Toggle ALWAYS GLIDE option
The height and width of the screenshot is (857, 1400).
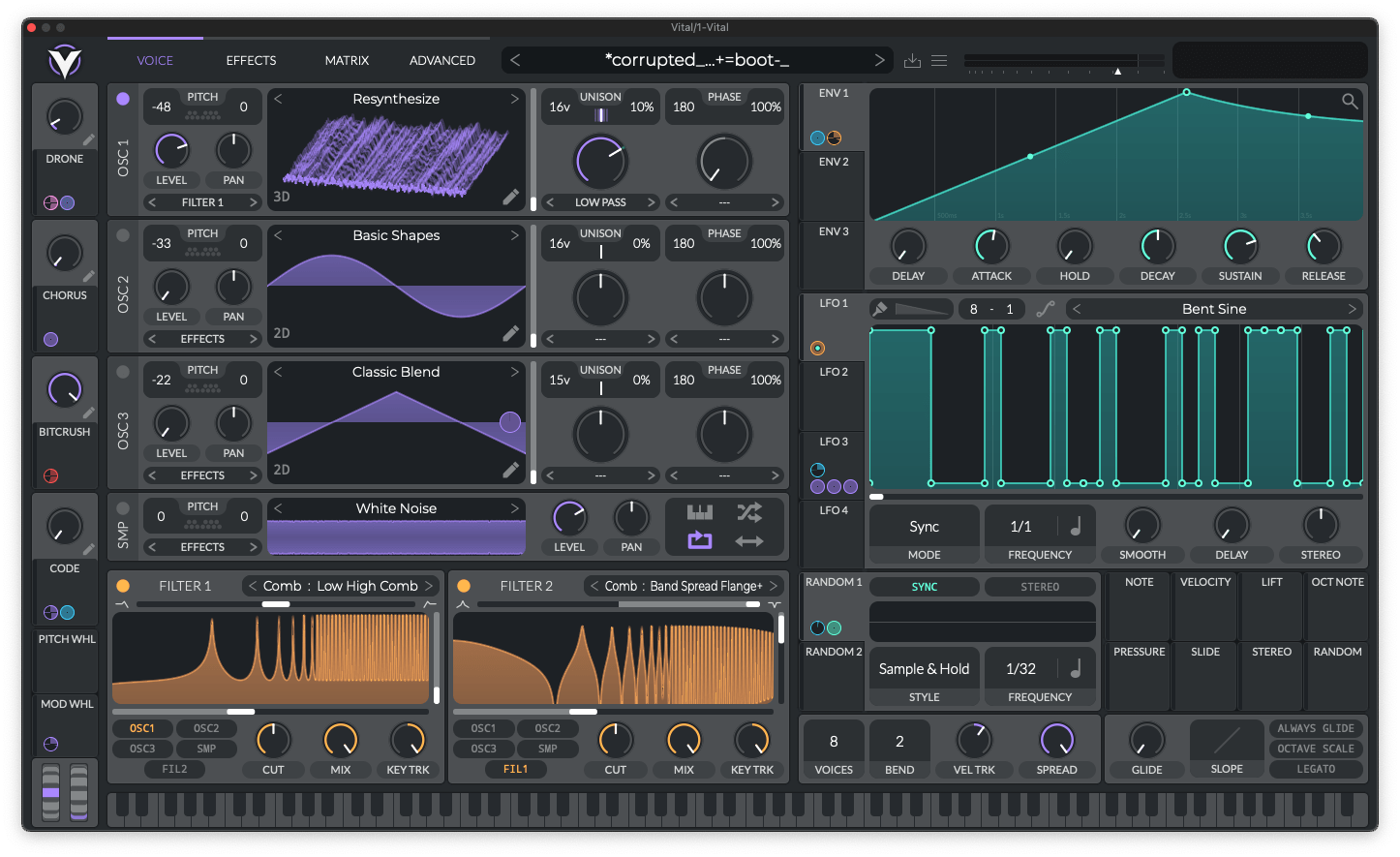[1316, 728]
